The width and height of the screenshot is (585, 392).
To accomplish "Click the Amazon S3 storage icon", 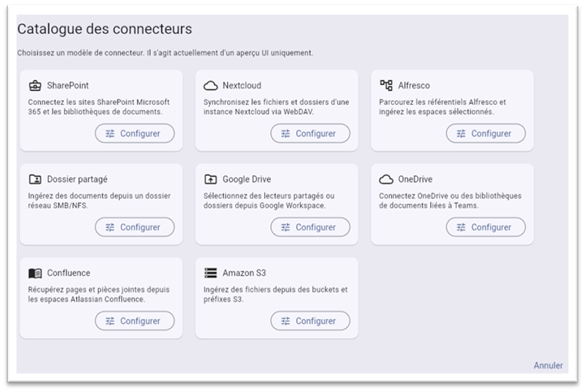I will tap(210, 273).
